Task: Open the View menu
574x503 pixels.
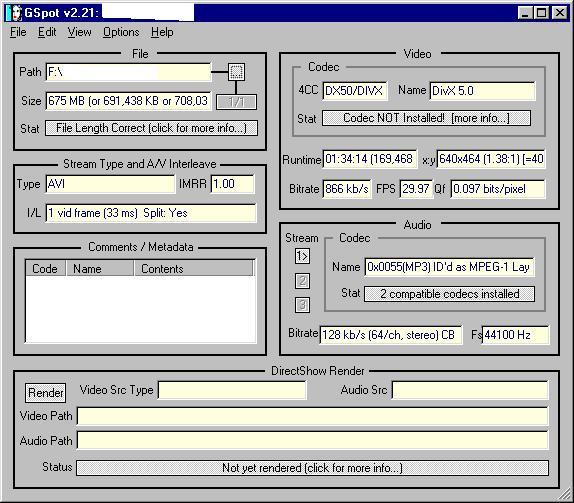Action: coord(79,32)
